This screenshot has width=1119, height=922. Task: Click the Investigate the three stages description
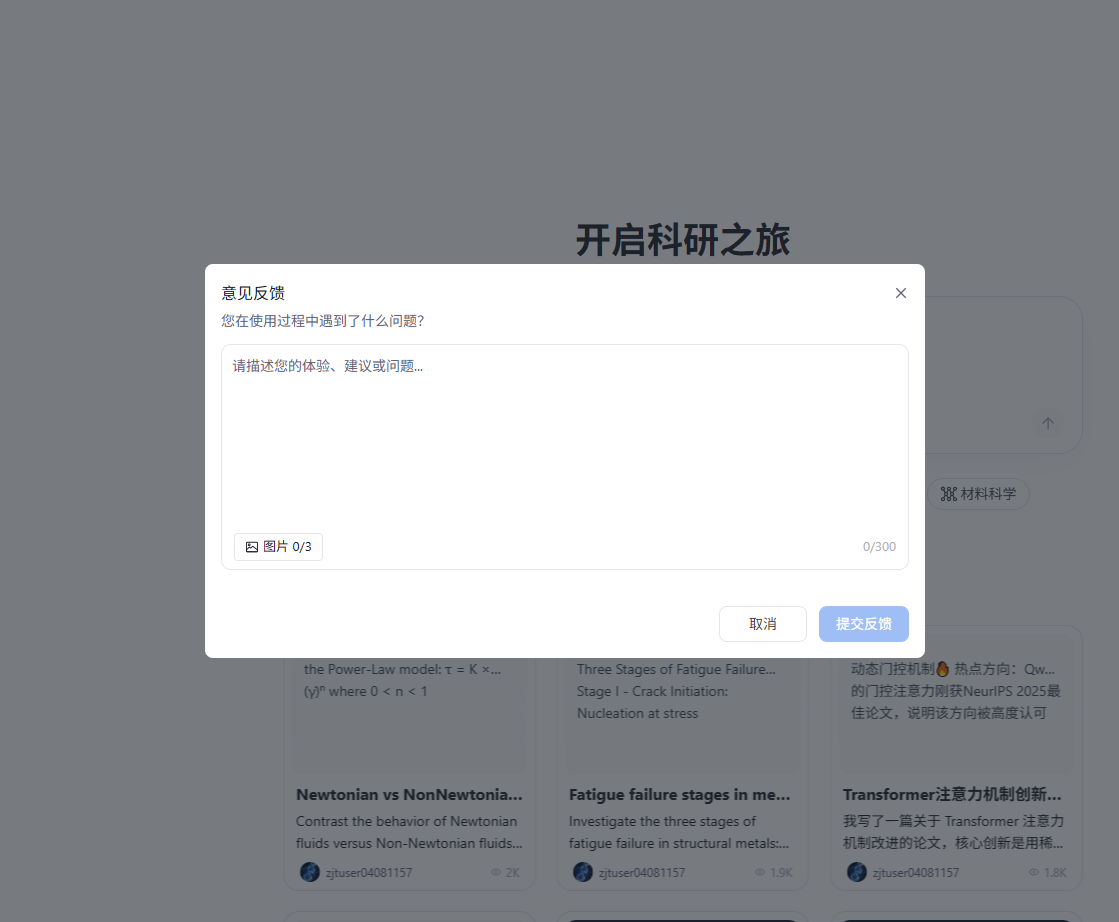679,832
